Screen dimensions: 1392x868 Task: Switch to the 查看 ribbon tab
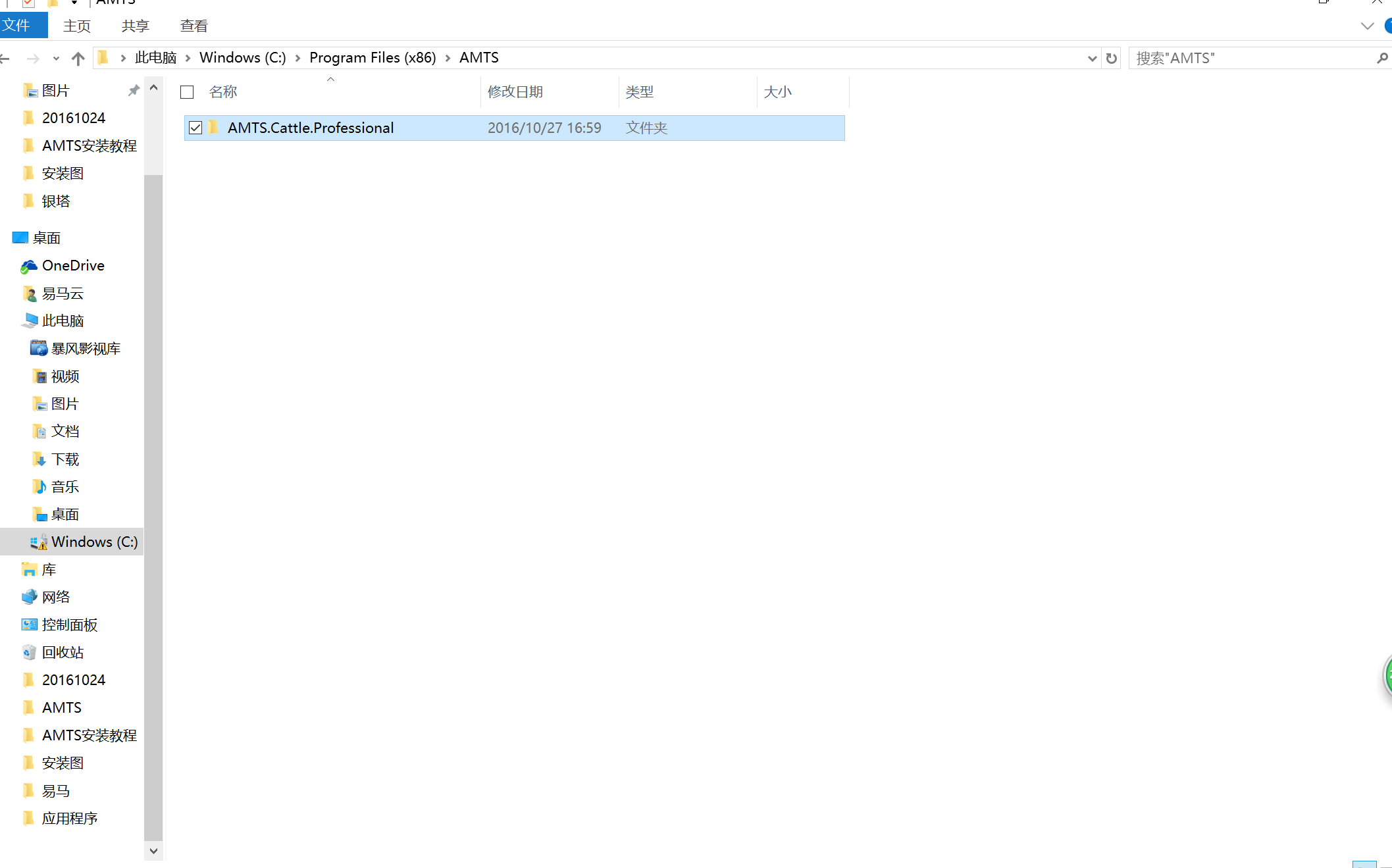point(194,26)
